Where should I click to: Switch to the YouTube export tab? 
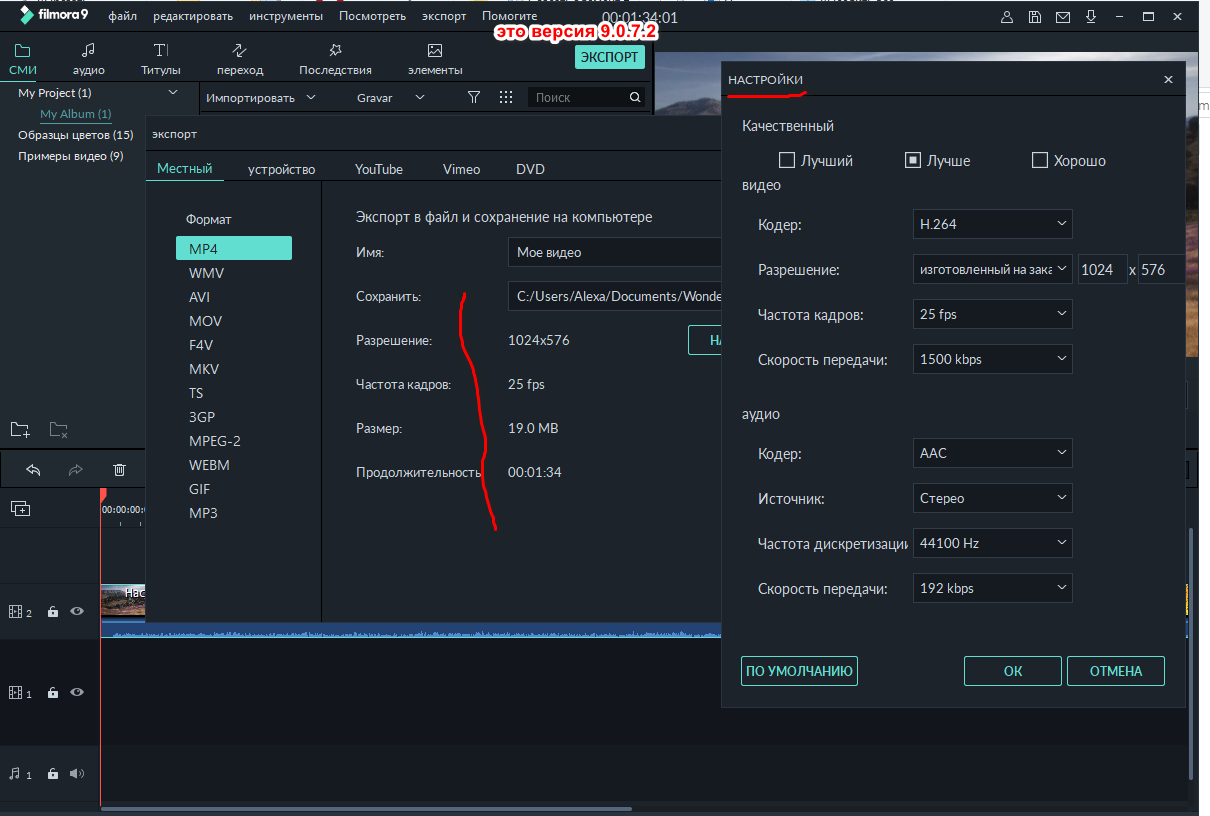(378, 169)
